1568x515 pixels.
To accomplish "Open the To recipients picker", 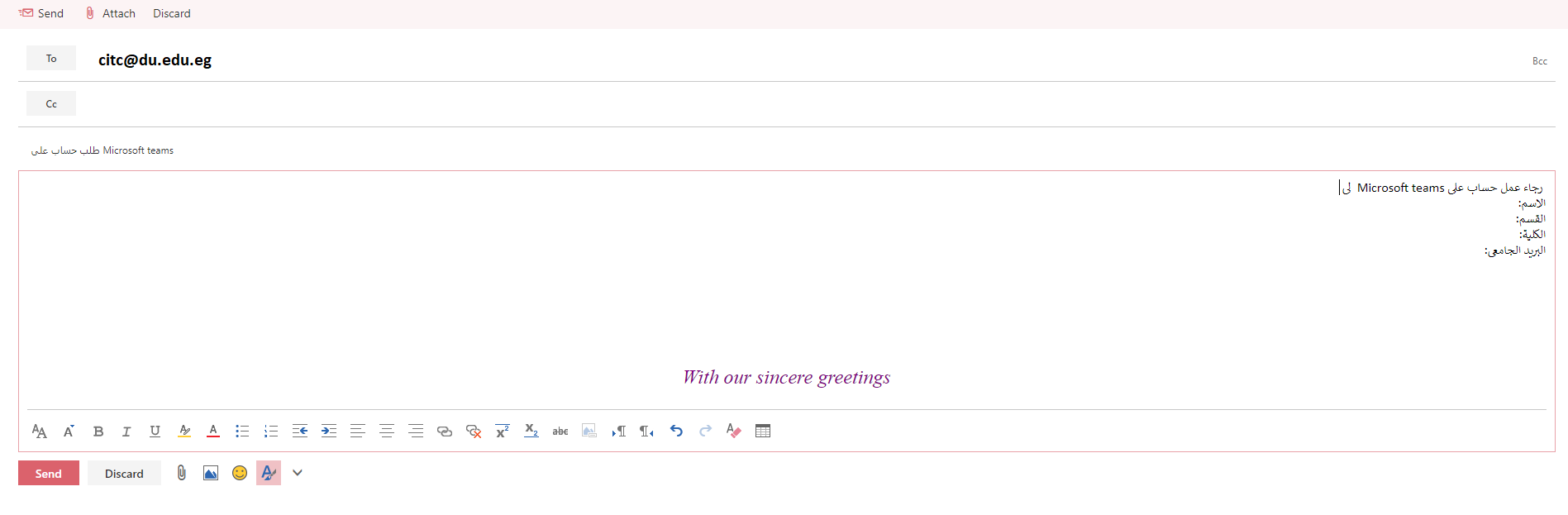I will [51, 58].
